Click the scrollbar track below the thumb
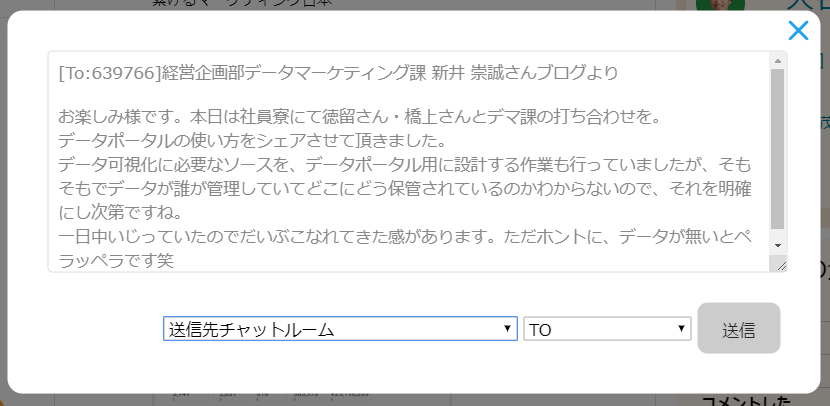This screenshot has height=406, width=830. (x=778, y=234)
